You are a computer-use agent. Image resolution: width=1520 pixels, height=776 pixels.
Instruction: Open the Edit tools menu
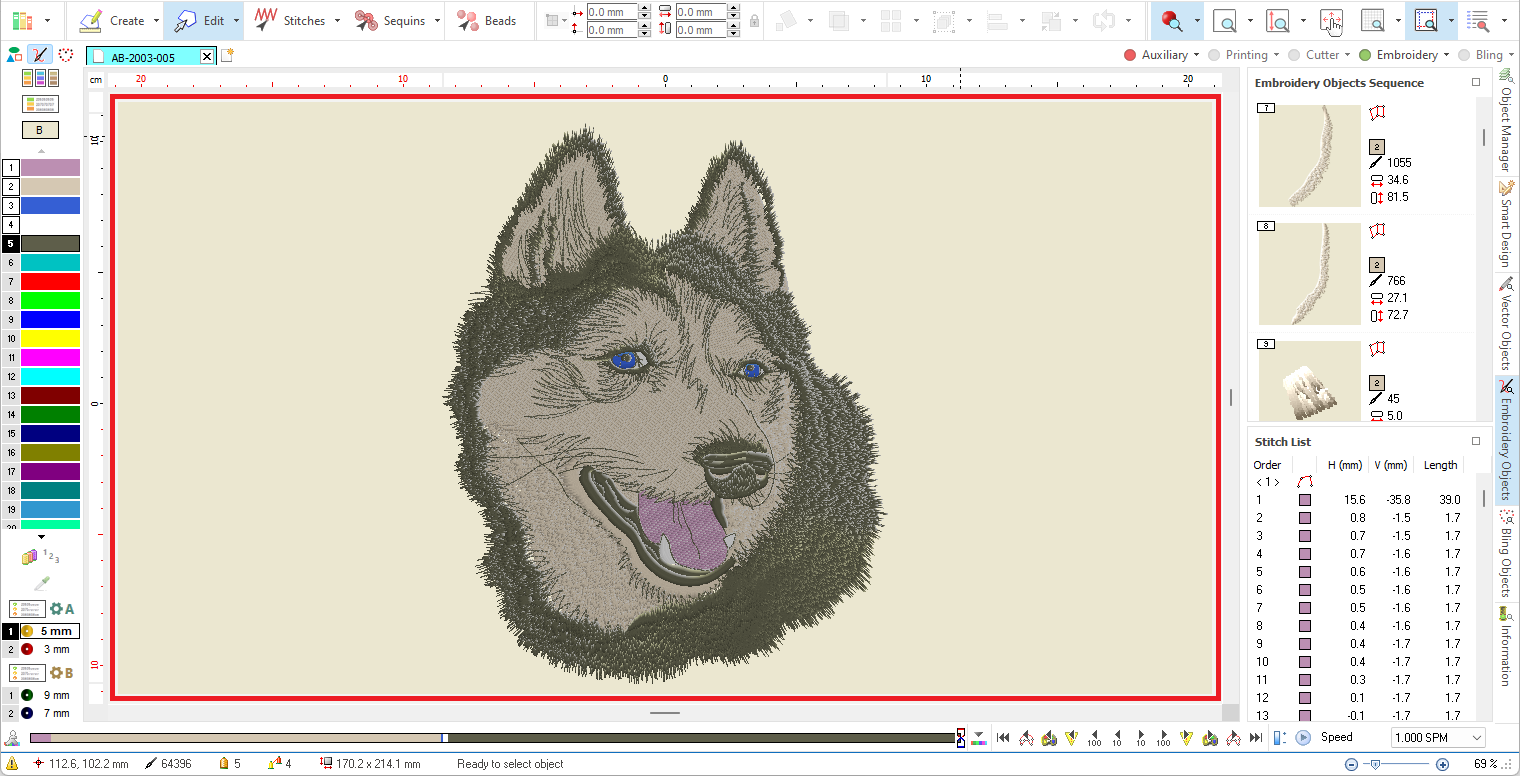coord(203,20)
